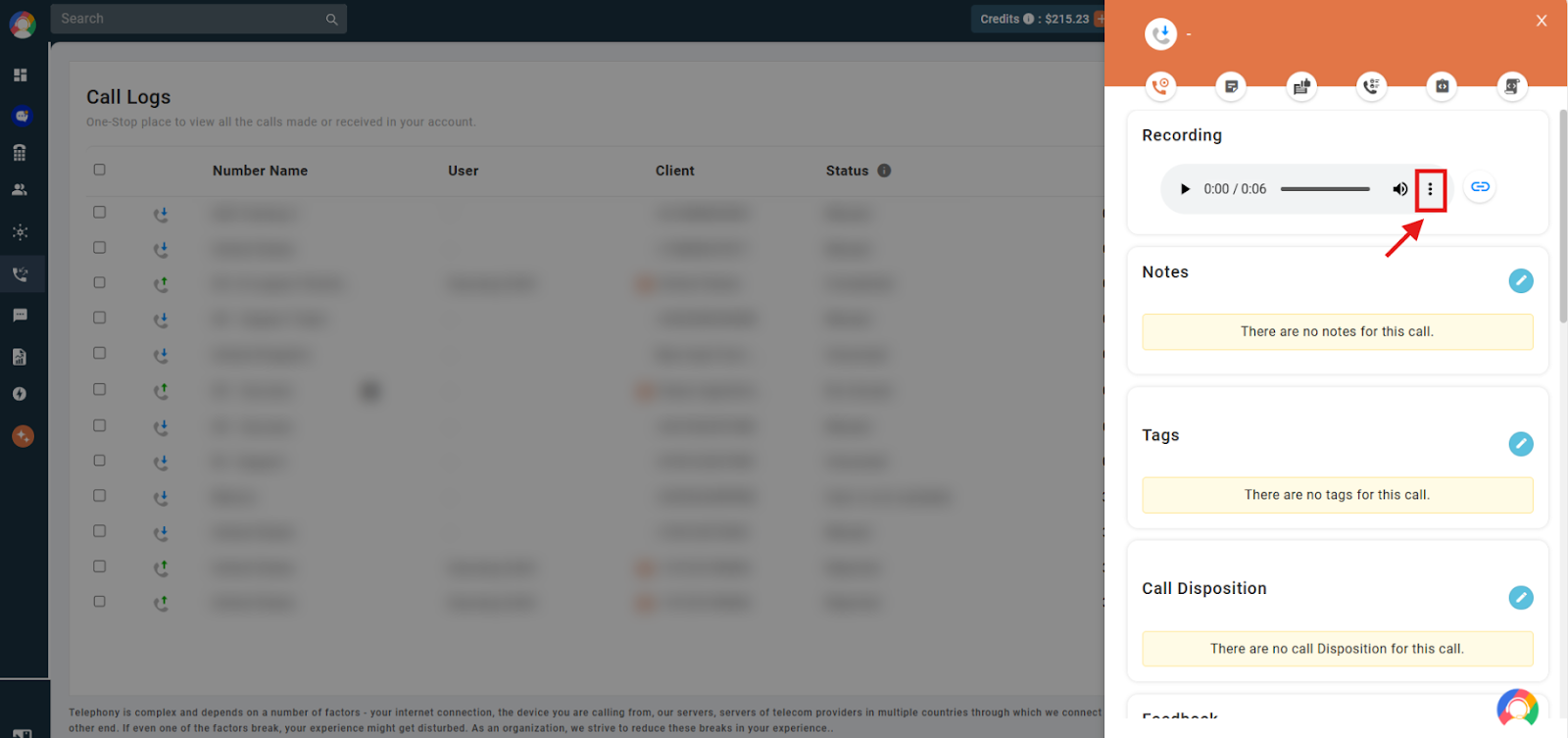Click the 'no call Disposition' message box
1568x738 pixels.
tap(1337, 649)
